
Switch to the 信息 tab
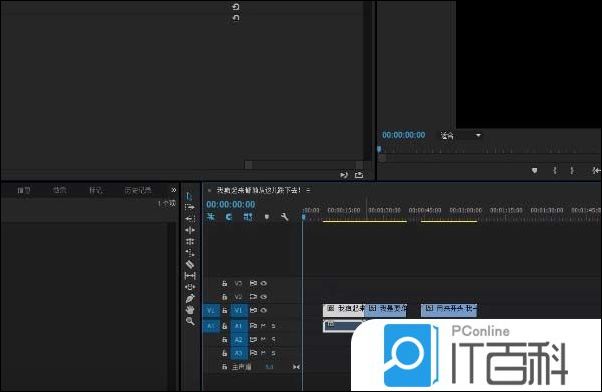pyautogui.click(x=24, y=190)
